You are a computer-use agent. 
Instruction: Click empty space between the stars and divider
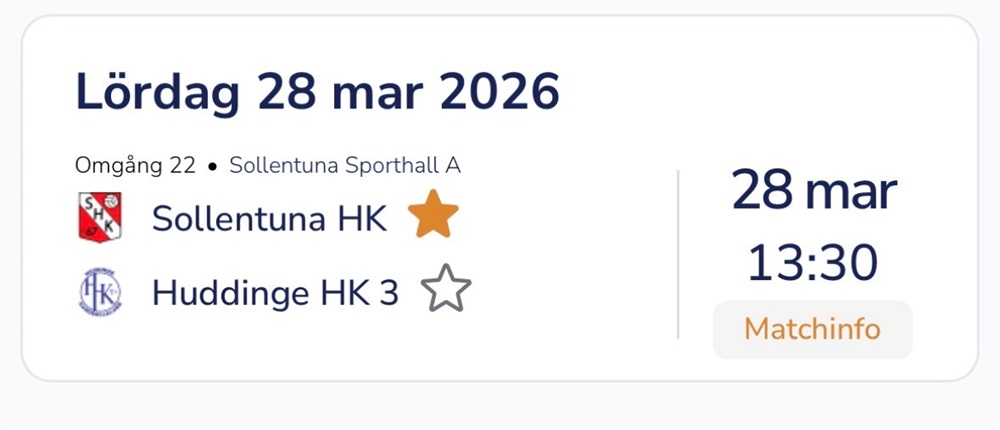(x=570, y=255)
